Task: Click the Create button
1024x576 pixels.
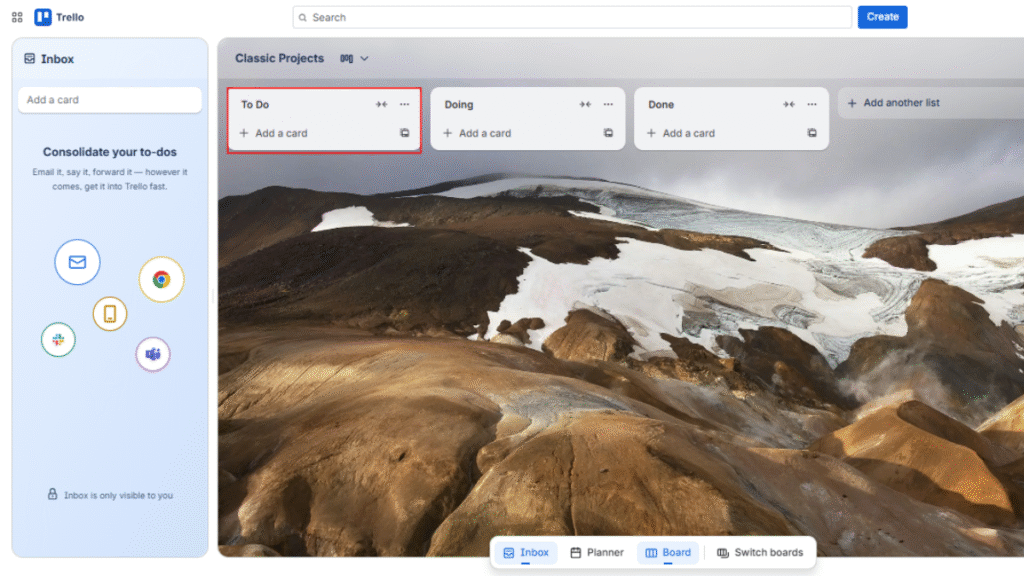Action: pyautogui.click(x=882, y=16)
